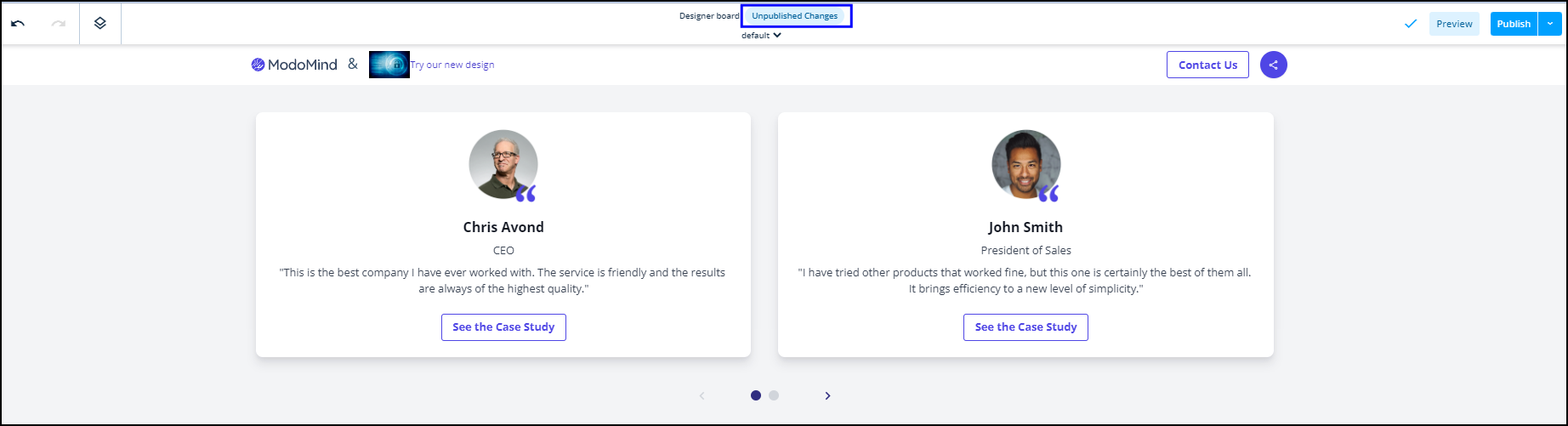Go to previous testimonial slide
The image size is (1568, 426).
coord(702,395)
